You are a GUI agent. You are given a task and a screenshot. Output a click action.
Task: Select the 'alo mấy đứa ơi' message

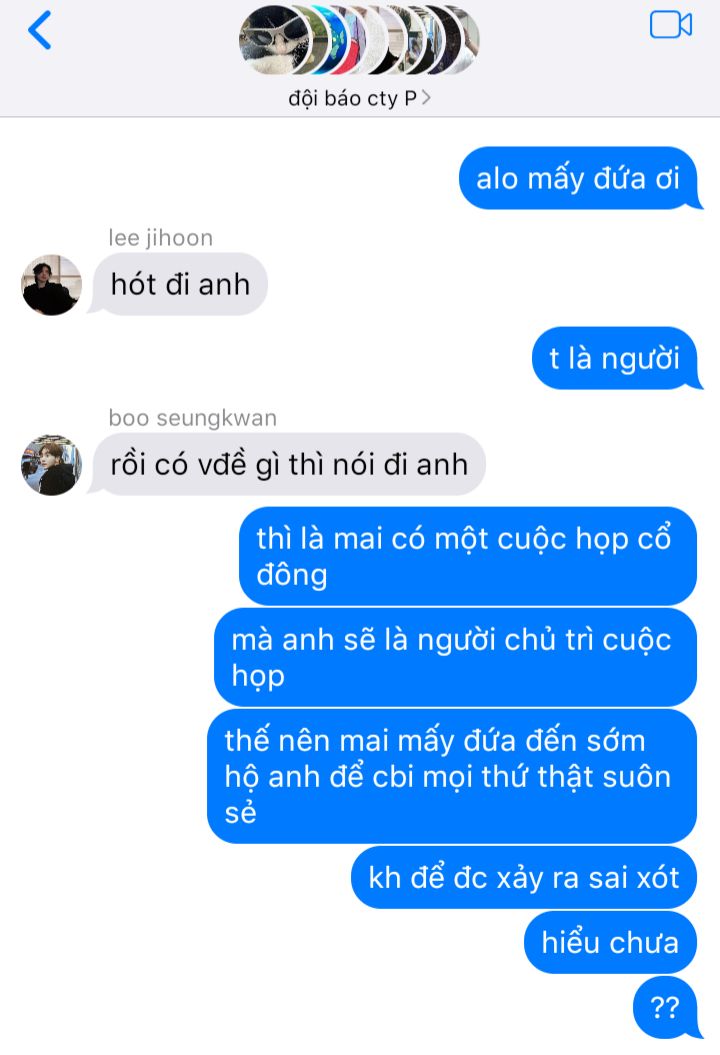(x=579, y=178)
